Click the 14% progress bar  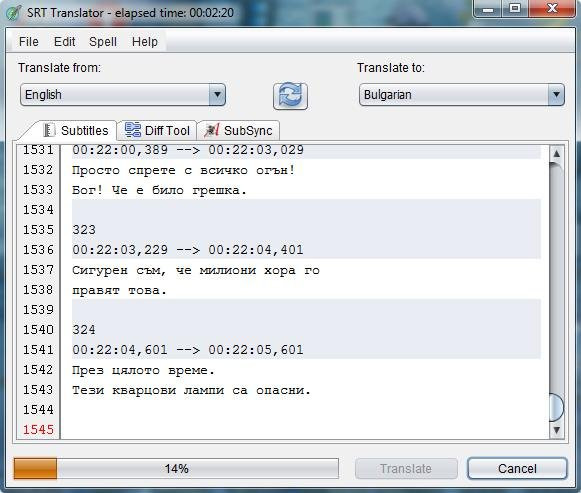click(176, 469)
